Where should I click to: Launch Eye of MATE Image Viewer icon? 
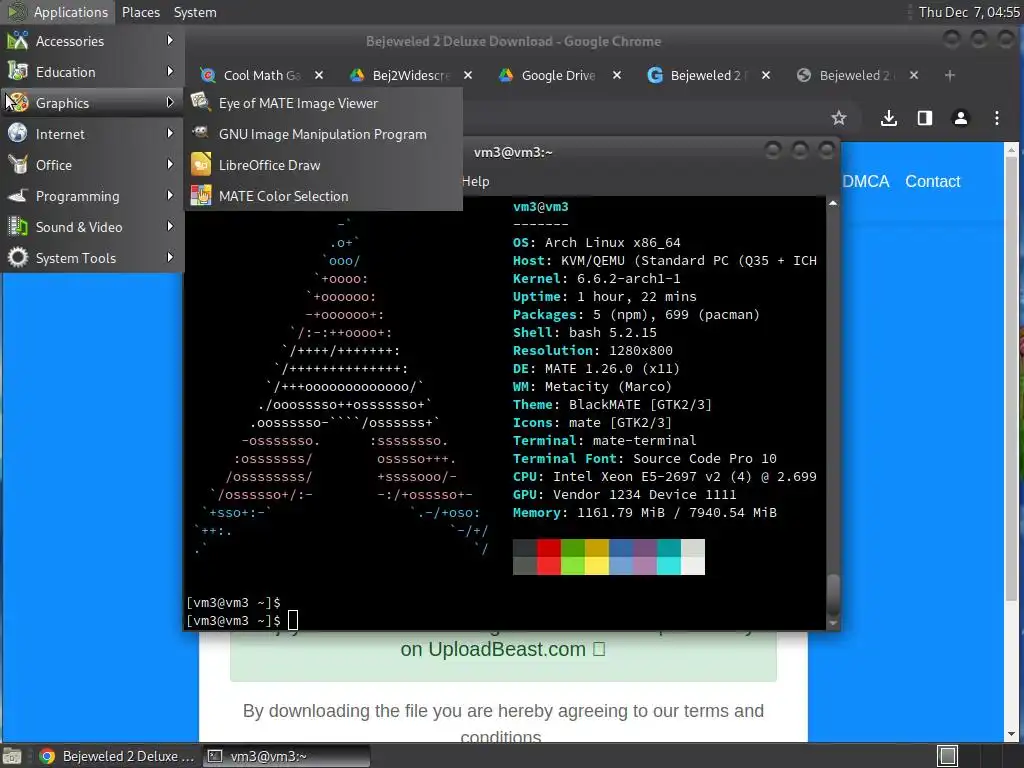[200, 103]
